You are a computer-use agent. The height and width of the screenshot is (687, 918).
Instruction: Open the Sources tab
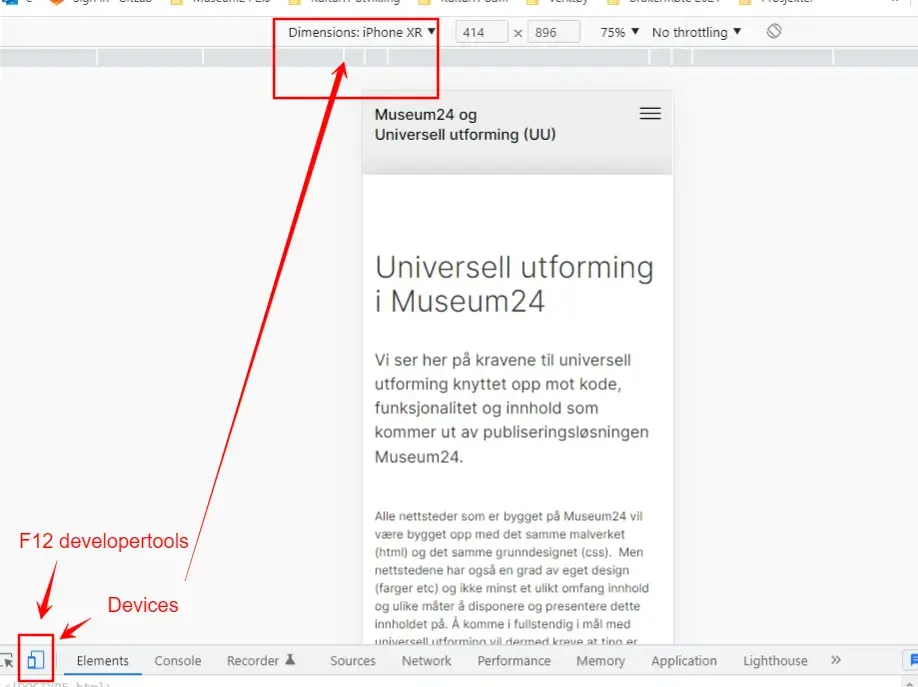(x=352, y=661)
